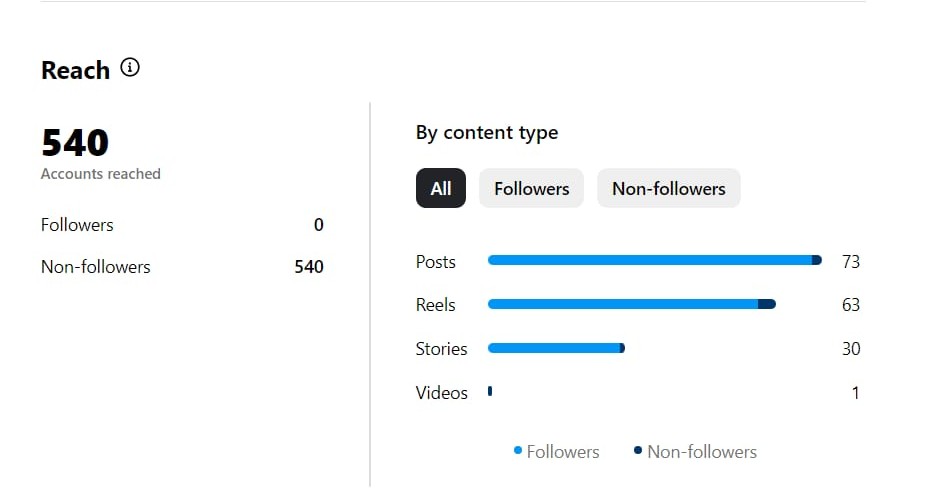The width and height of the screenshot is (937, 504).
Task: Click the By content type heading
Action: [x=487, y=133]
